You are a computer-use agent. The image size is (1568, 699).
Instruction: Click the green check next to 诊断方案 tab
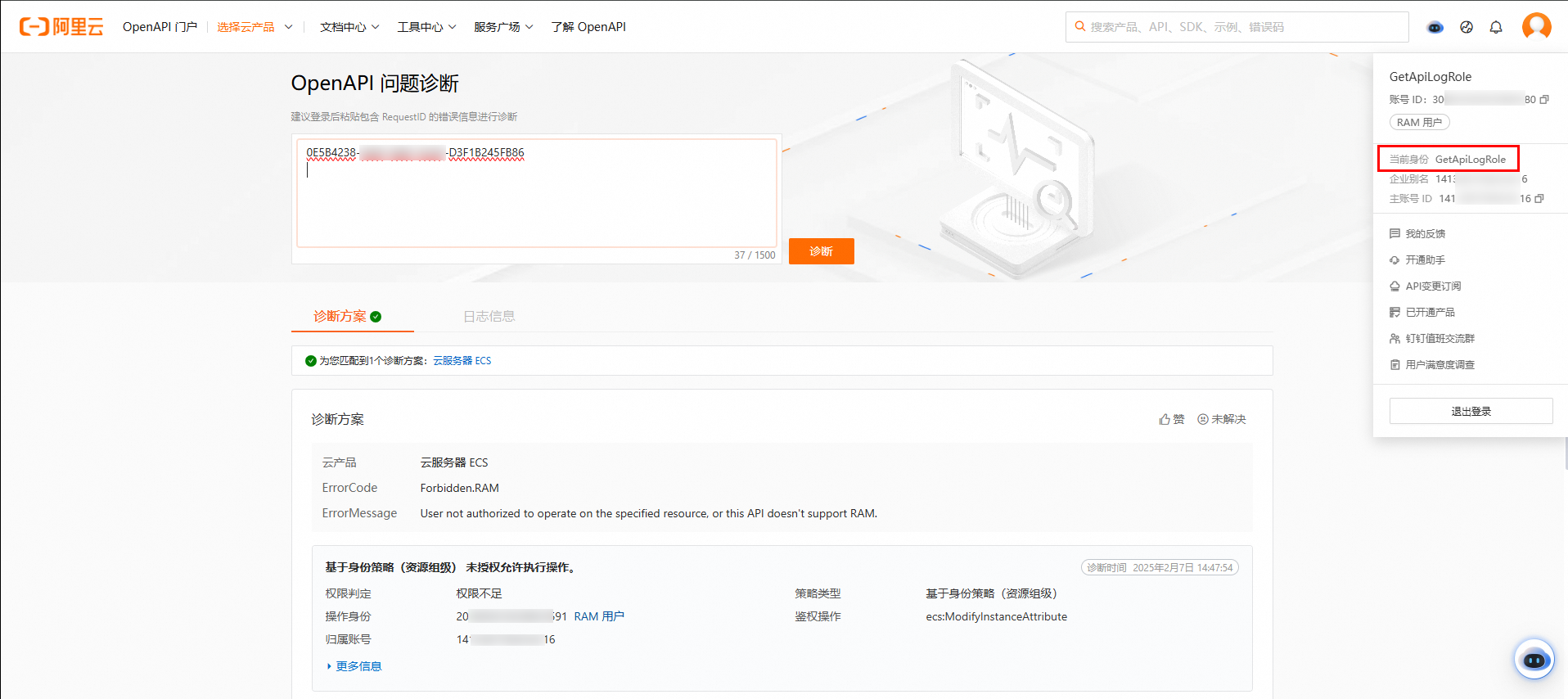[x=376, y=317]
